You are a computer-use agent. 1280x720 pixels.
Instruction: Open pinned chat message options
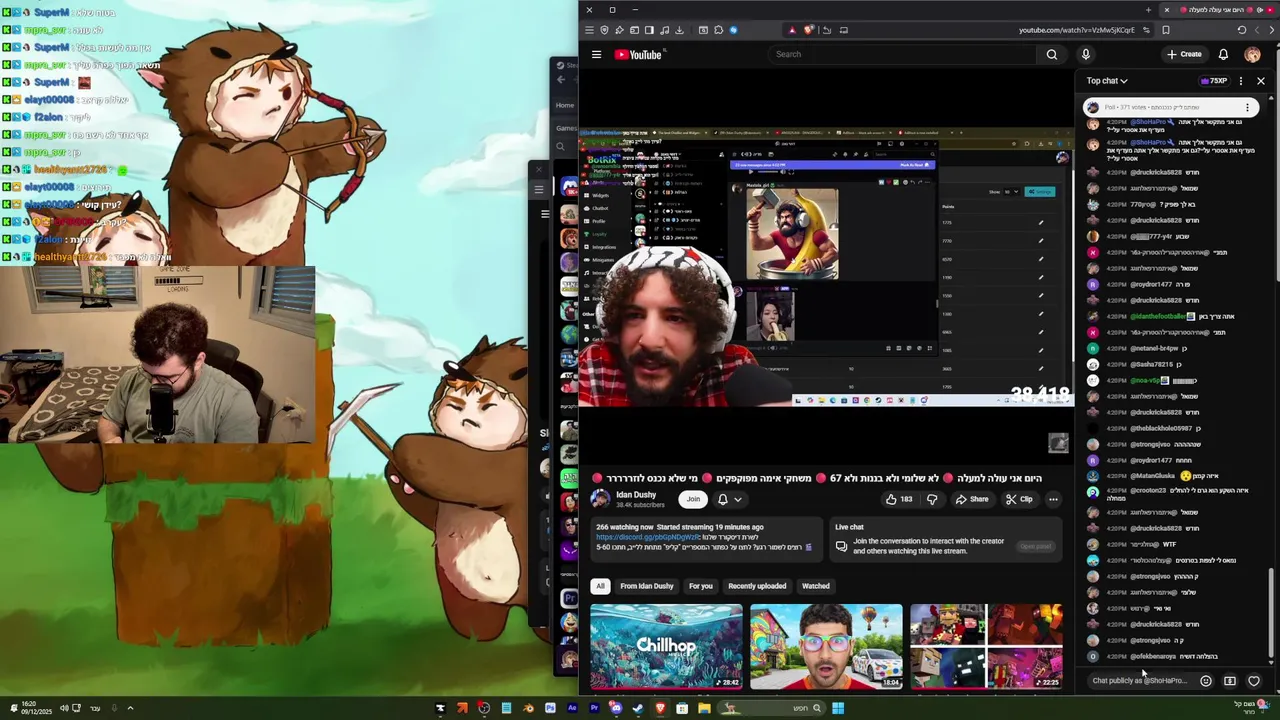tap(1247, 107)
